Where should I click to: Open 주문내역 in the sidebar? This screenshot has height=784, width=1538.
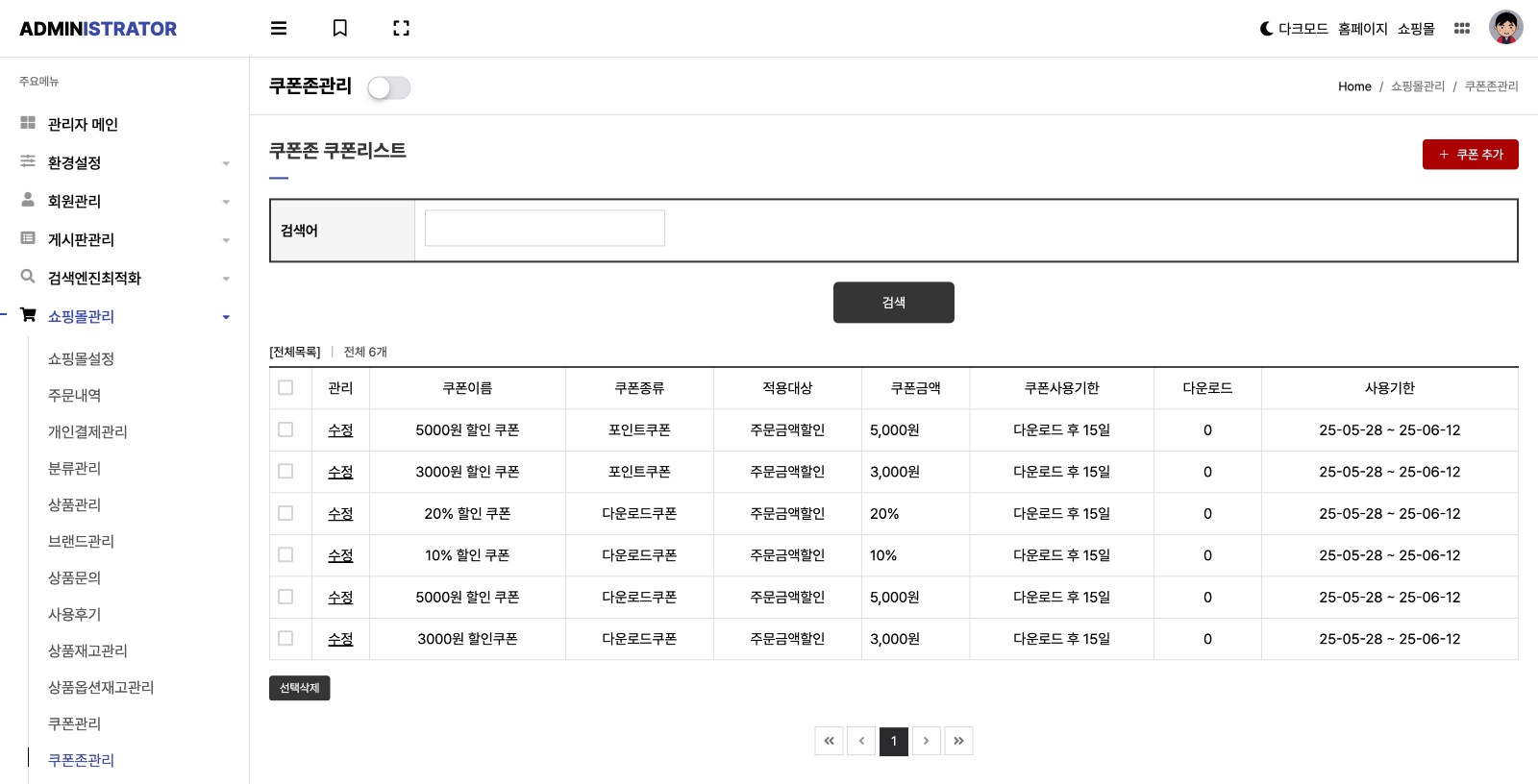(x=75, y=395)
